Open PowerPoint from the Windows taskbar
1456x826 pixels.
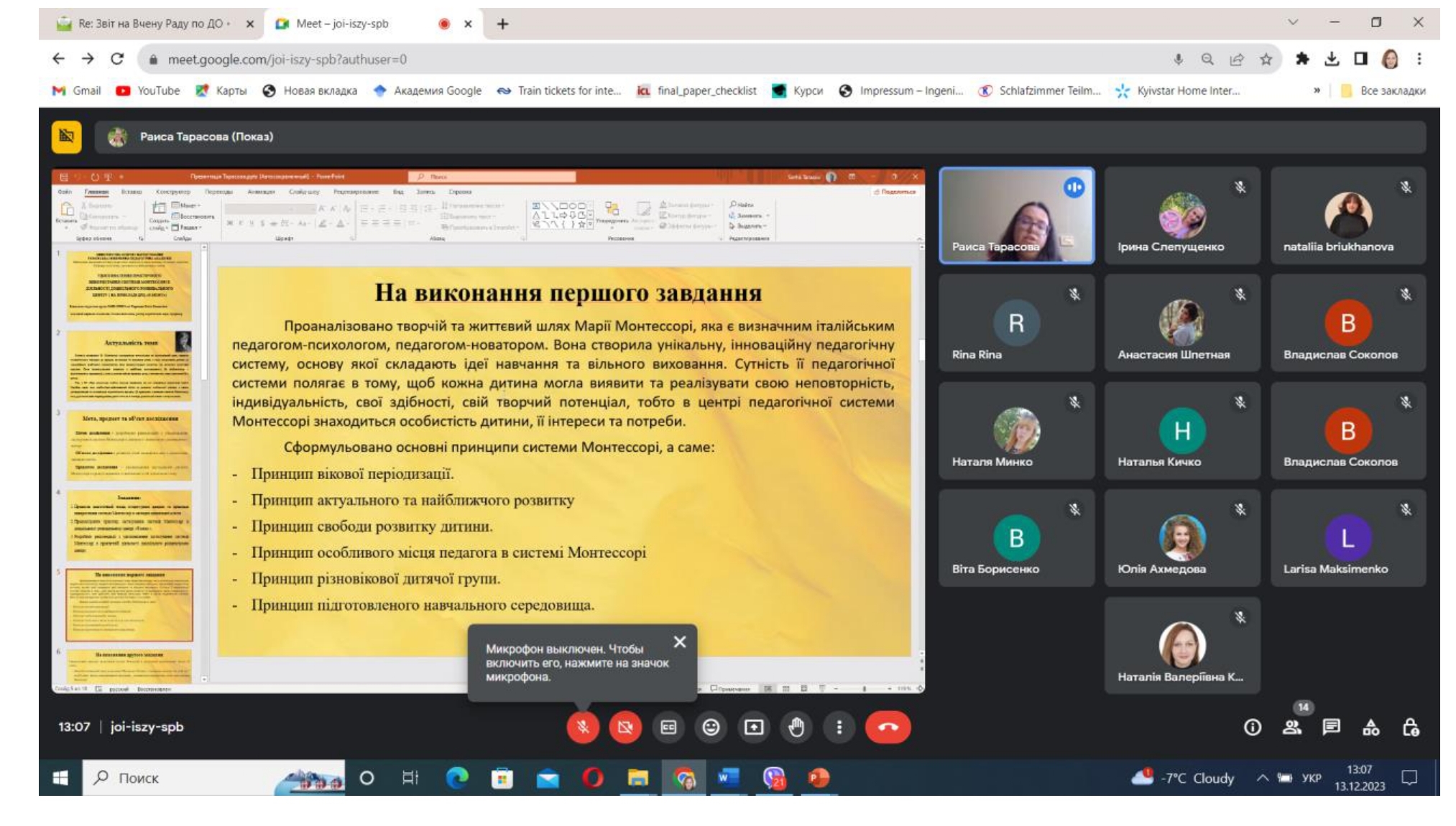tap(819, 778)
